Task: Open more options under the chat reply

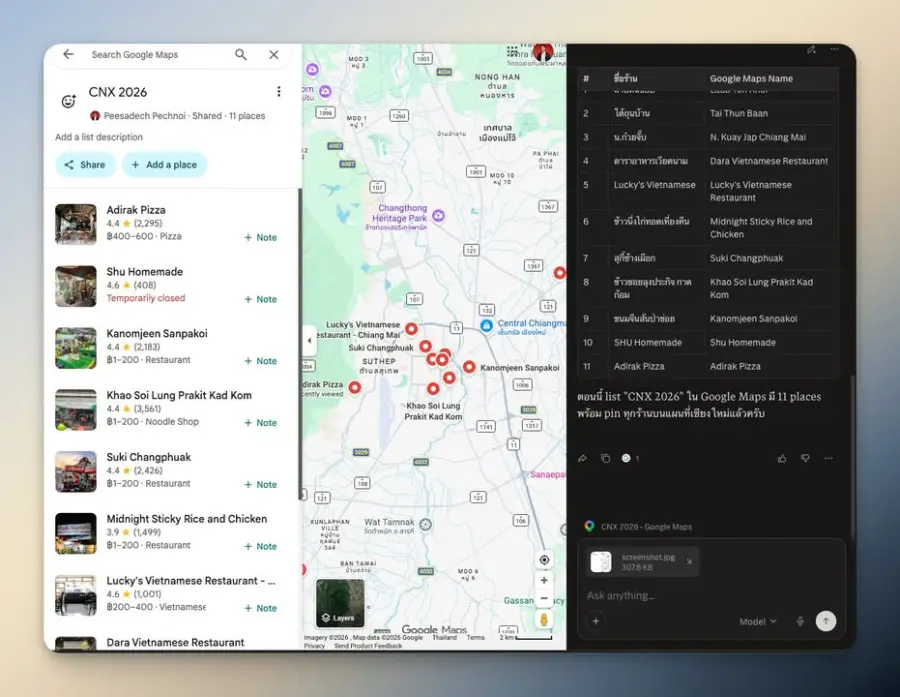Action: coord(828,458)
